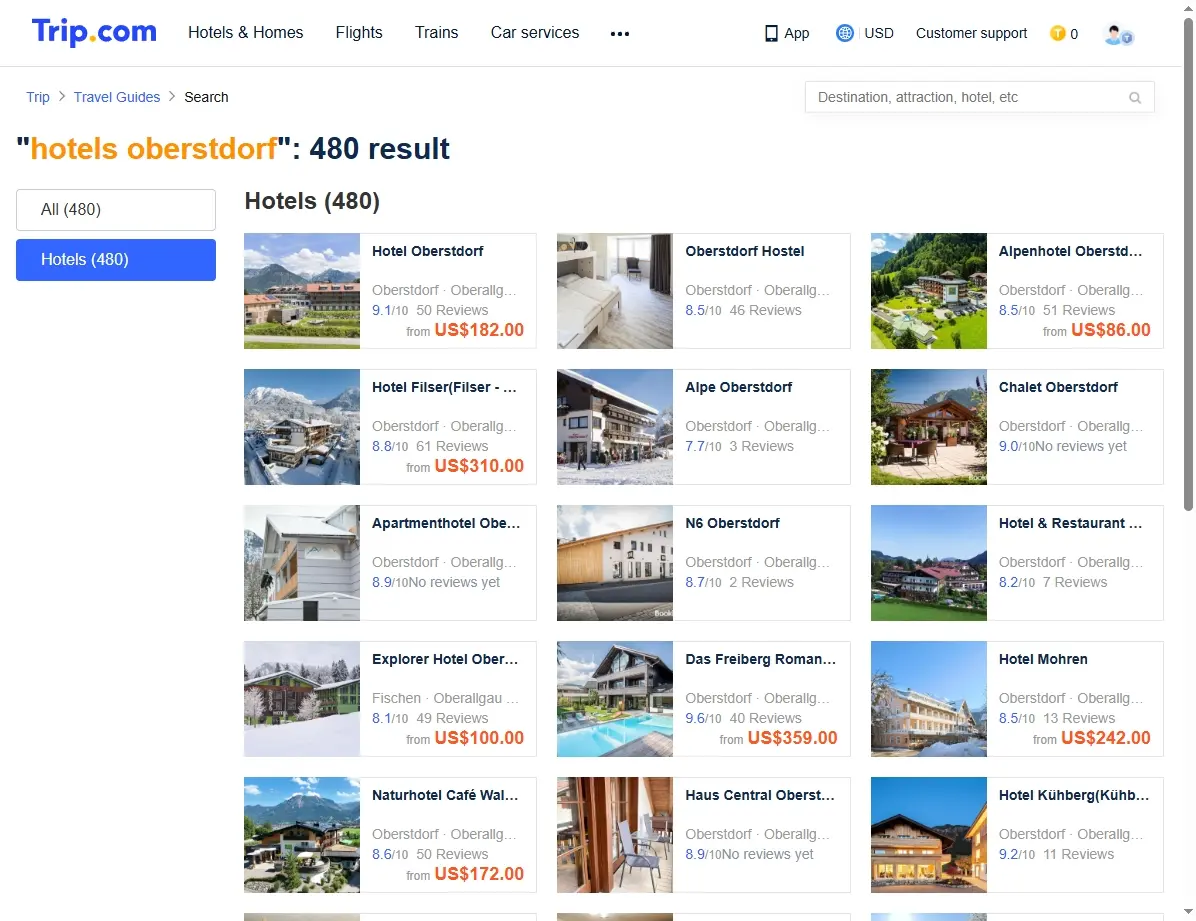1196x921 pixels.
Task: Open the Flights menu
Action: [x=358, y=33]
